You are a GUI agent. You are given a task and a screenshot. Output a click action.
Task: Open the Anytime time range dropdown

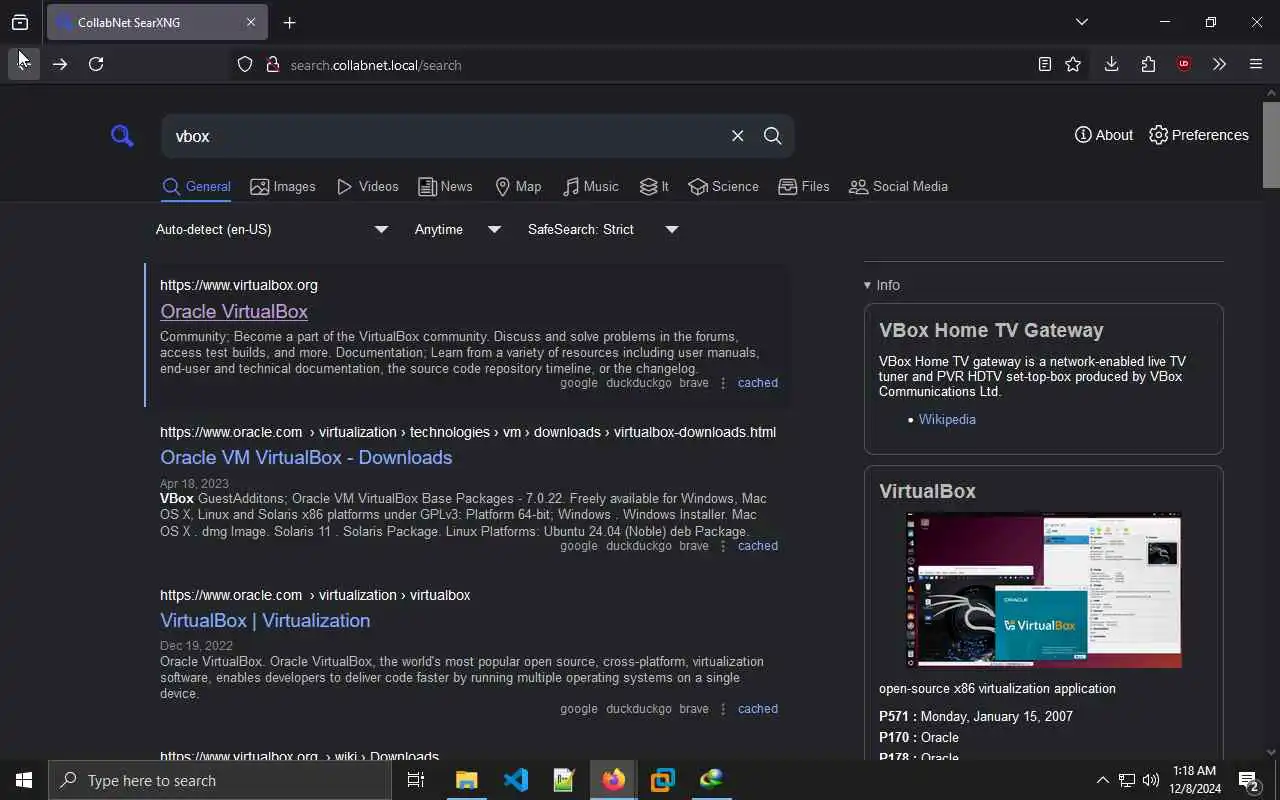pos(458,229)
